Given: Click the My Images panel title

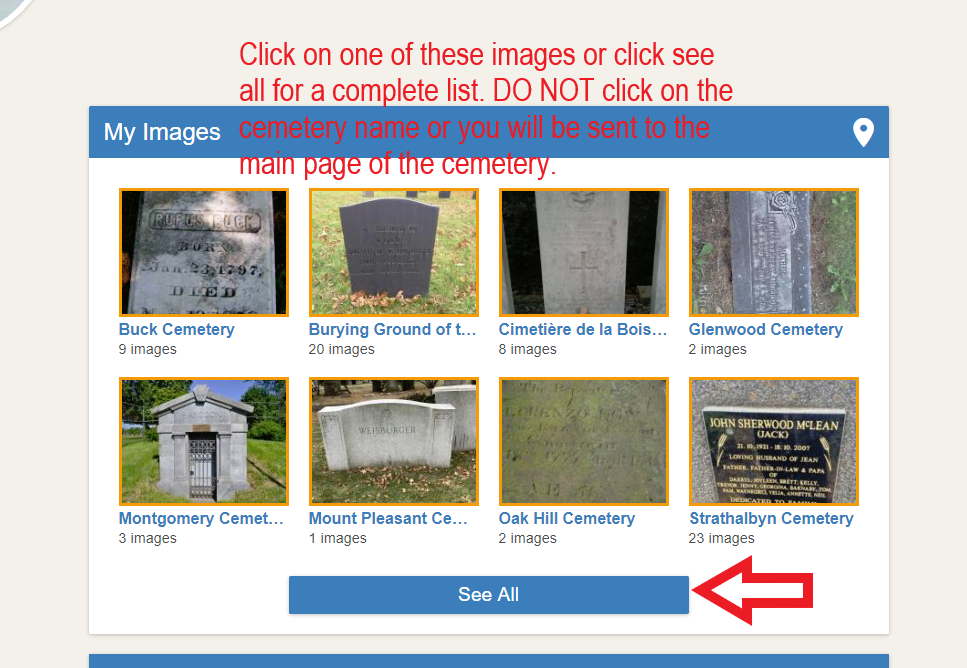Looking at the screenshot, I should 162,132.
